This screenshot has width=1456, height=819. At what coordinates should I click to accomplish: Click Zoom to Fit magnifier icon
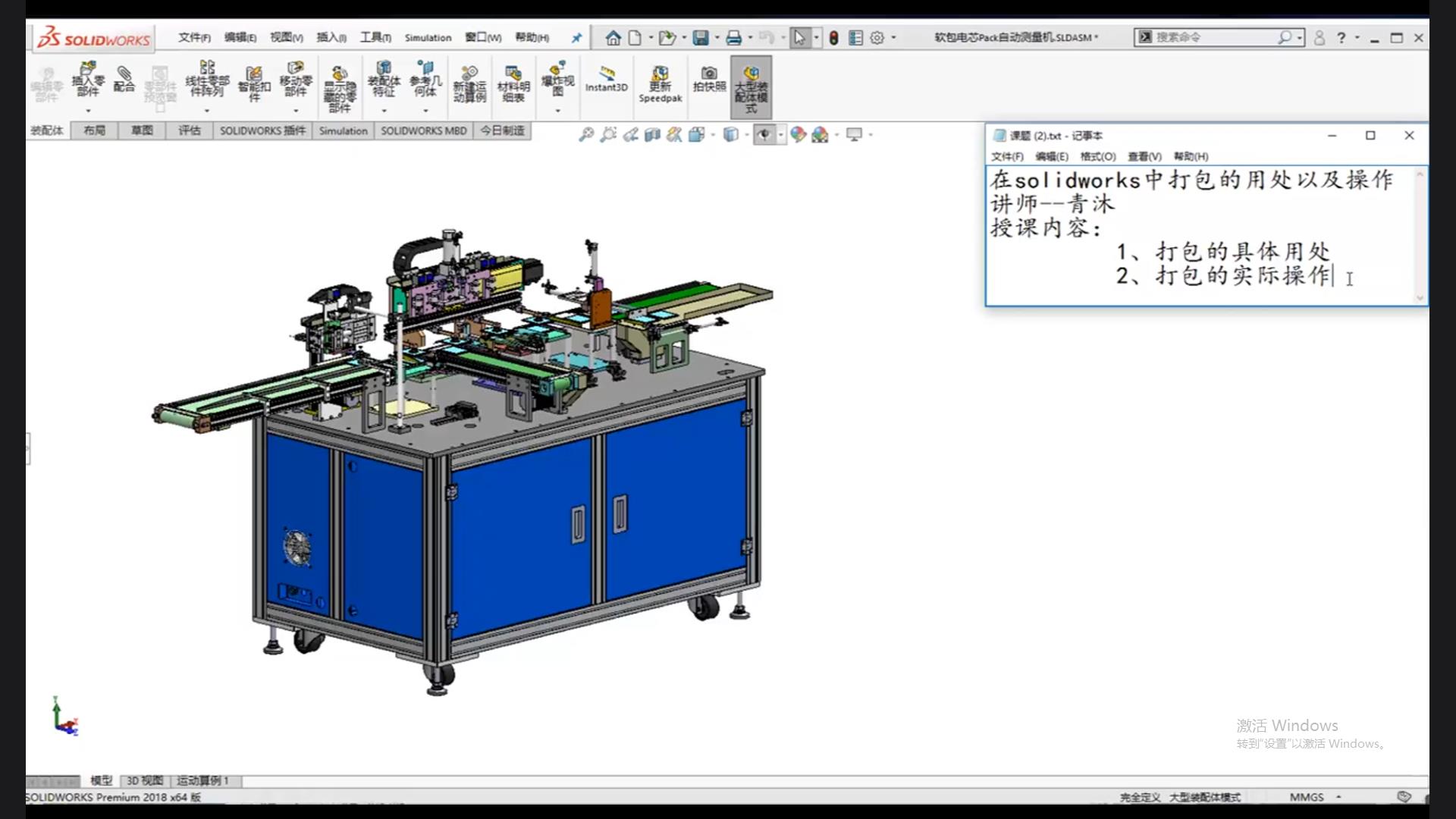point(586,134)
